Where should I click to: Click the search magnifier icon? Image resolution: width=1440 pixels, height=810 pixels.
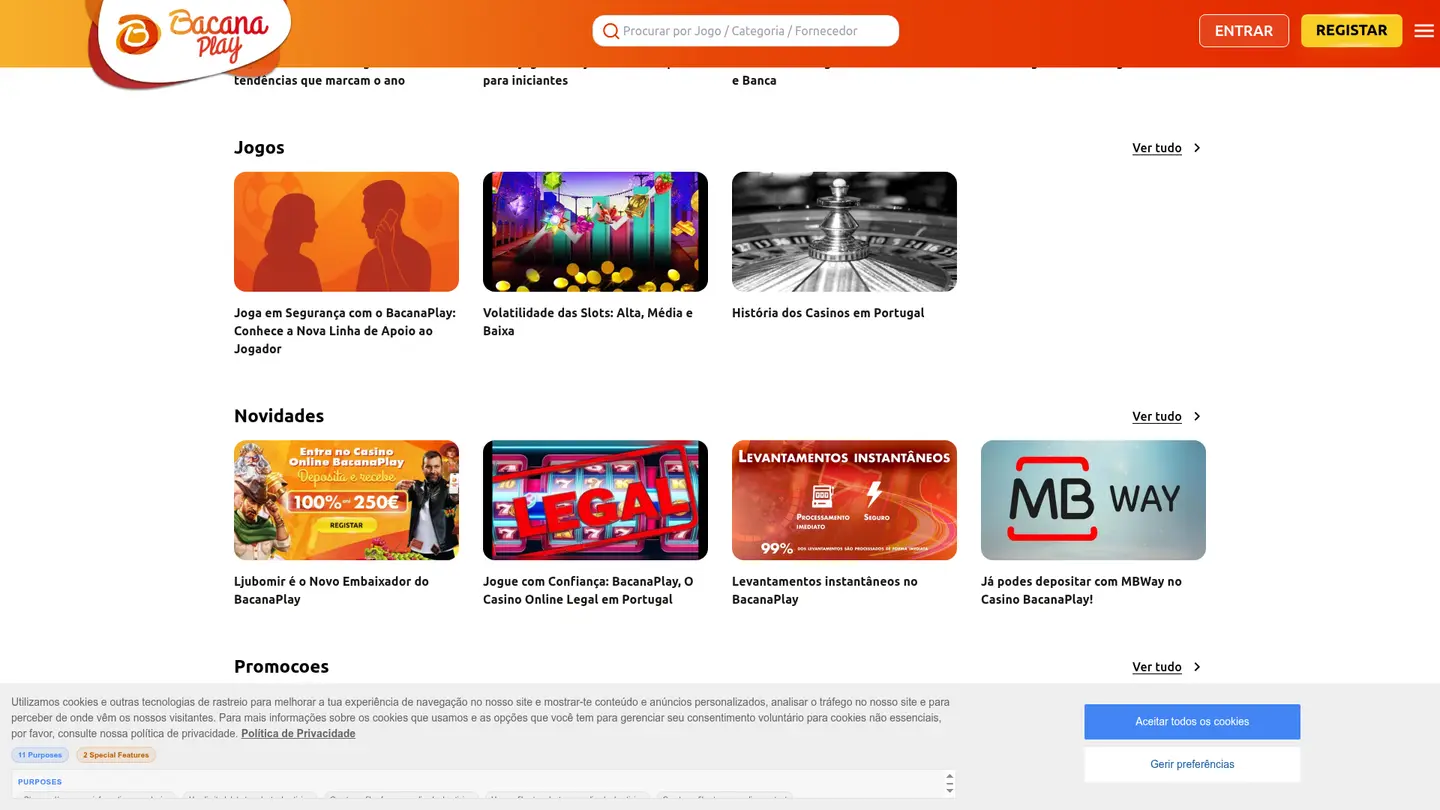(610, 31)
